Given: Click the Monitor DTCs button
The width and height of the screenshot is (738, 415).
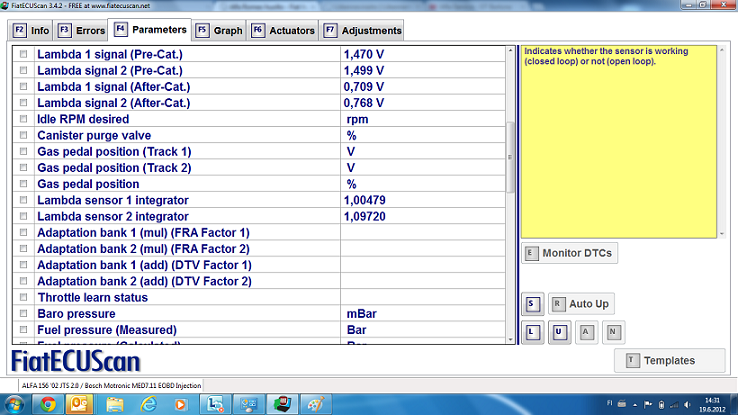Looking at the screenshot, I should pyautogui.click(x=570, y=253).
